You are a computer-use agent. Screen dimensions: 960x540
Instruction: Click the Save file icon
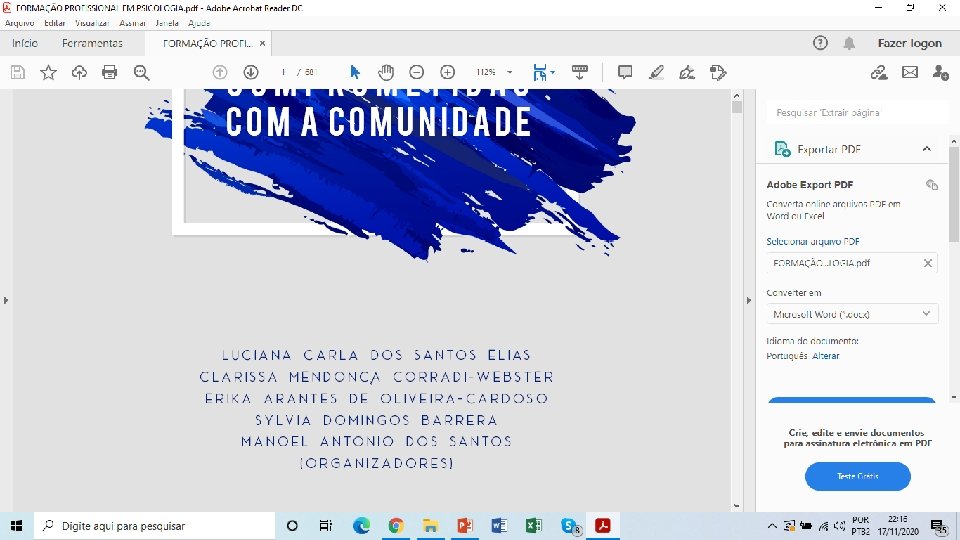coord(18,72)
